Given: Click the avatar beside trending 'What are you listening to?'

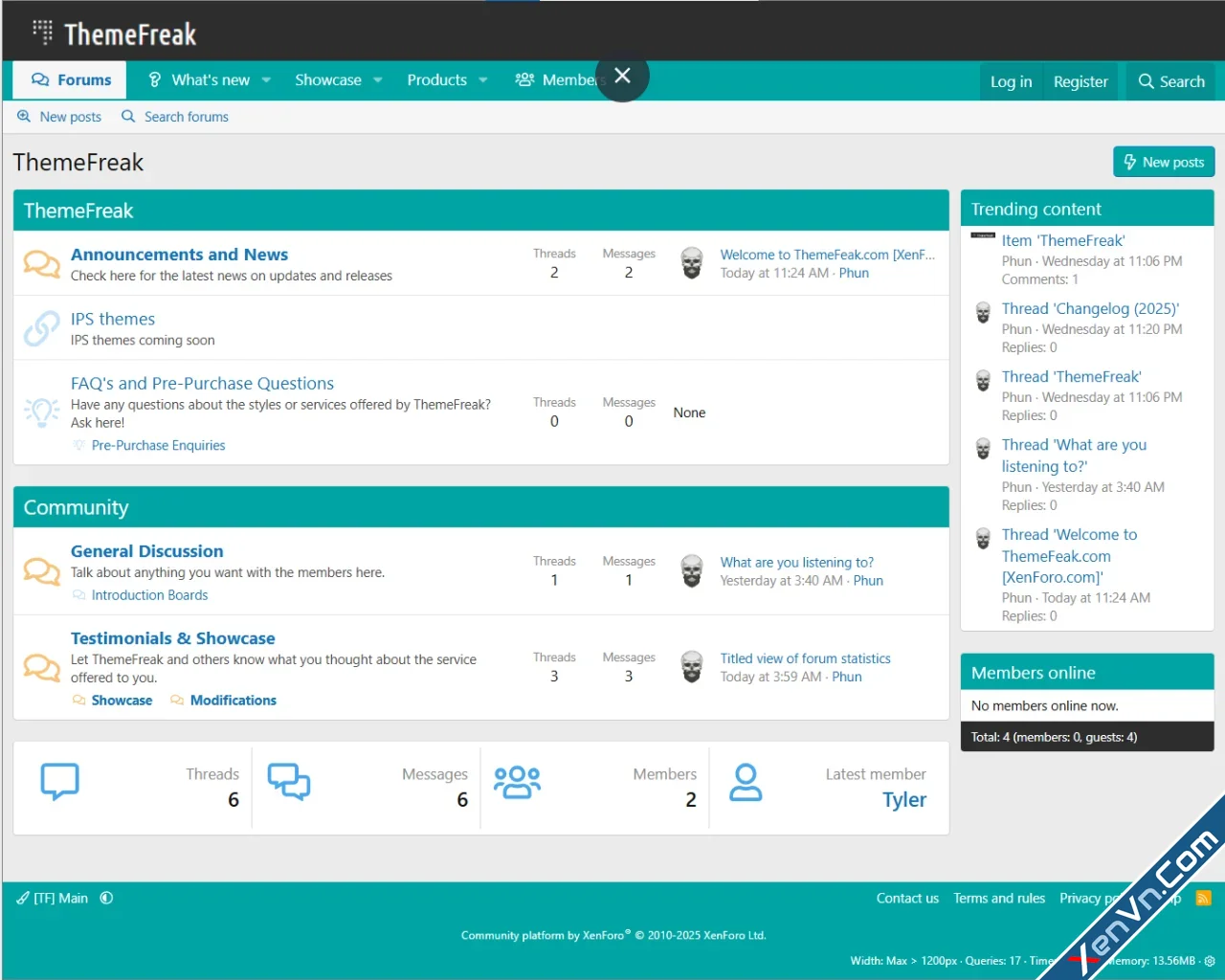Looking at the screenshot, I should point(983,449).
